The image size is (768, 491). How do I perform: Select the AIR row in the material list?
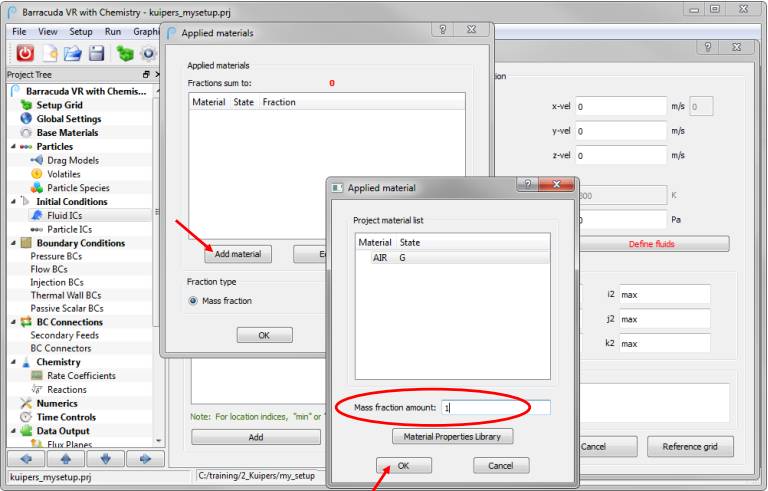coord(452,258)
